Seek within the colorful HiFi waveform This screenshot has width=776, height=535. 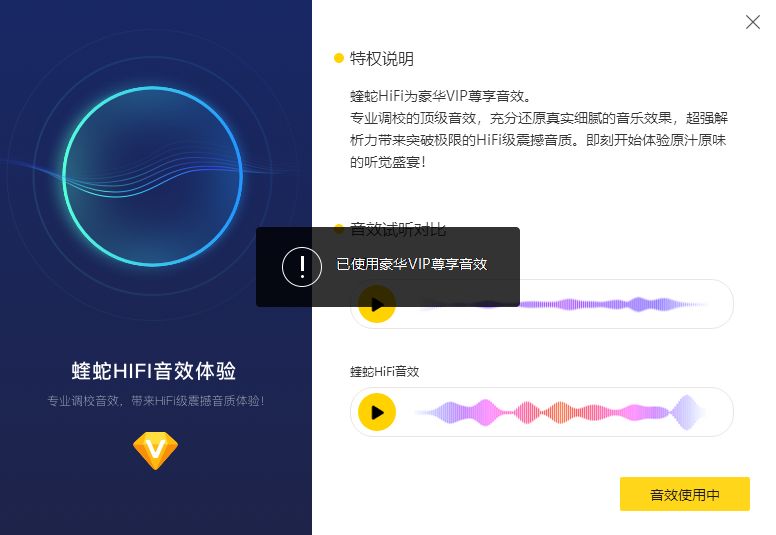tap(561, 412)
